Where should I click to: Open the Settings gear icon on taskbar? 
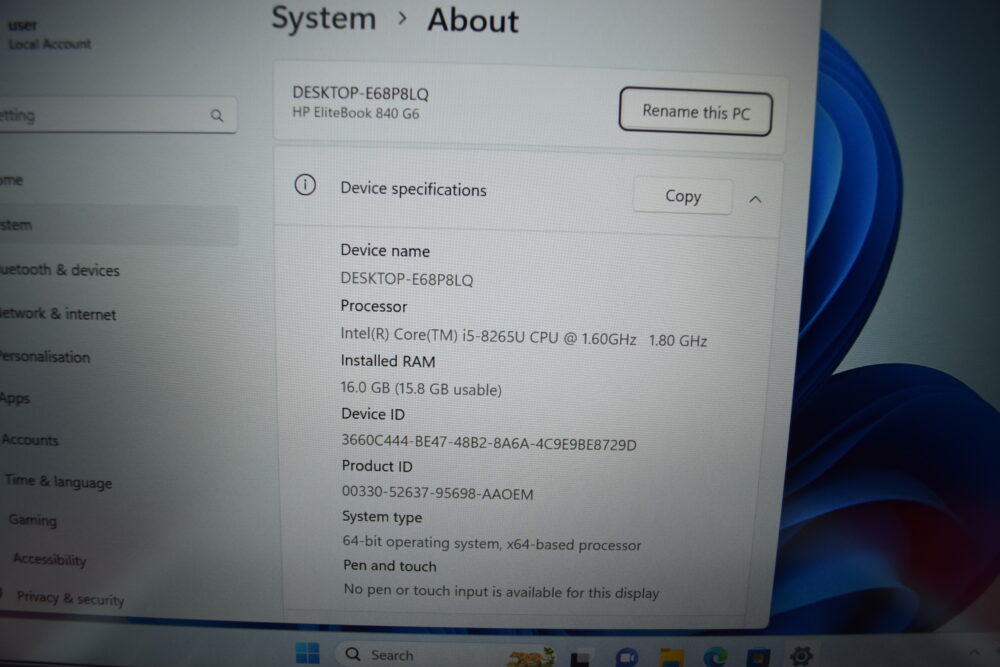click(x=801, y=655)
